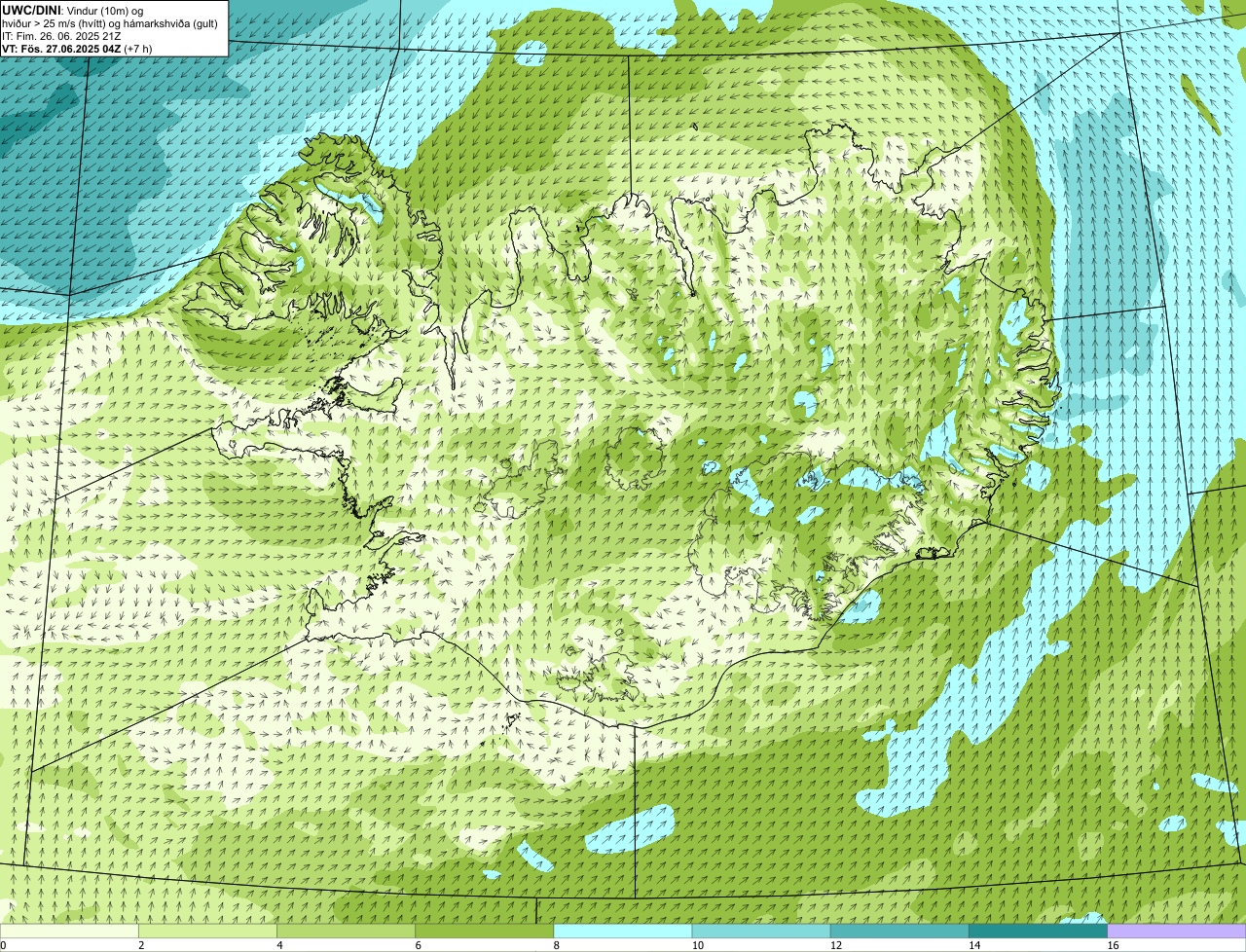Click the "0" scale label
The image size is (1246, 952).
[3, 945]
